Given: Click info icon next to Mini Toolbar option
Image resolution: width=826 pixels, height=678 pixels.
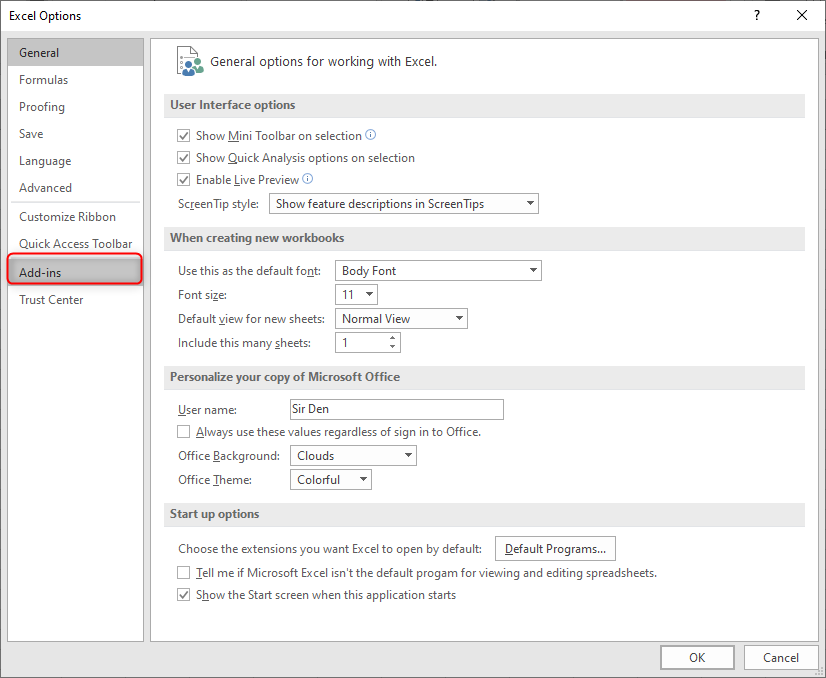Looking at the screenshot, I should 371,135.
